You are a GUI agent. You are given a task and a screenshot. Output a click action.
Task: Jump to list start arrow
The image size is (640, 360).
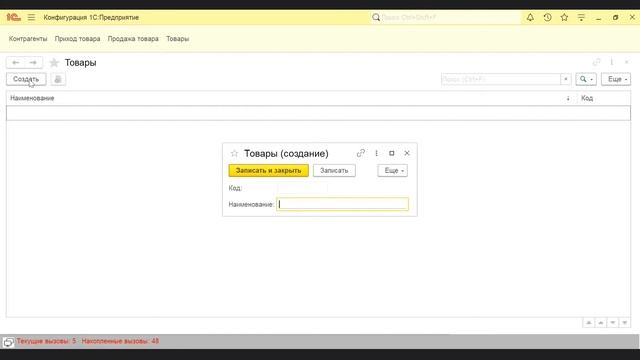point(589,323)
